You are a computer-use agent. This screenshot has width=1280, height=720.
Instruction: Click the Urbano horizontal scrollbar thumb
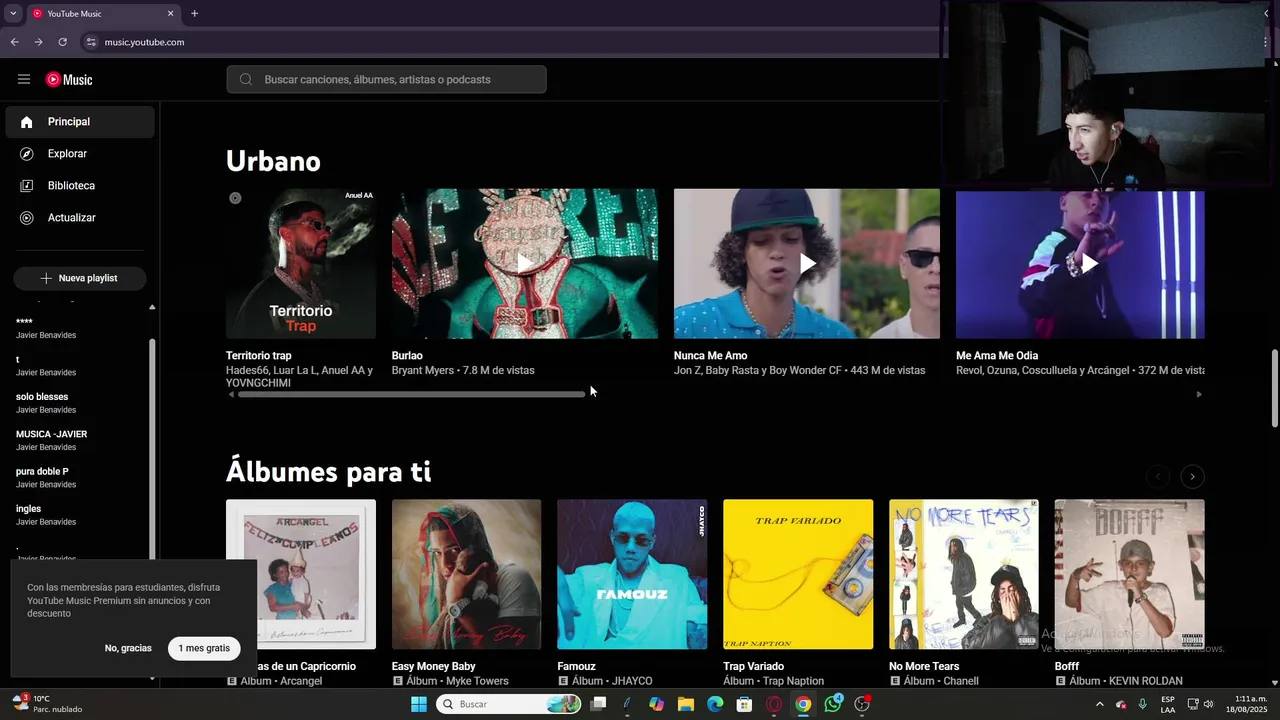coord(411,394)
